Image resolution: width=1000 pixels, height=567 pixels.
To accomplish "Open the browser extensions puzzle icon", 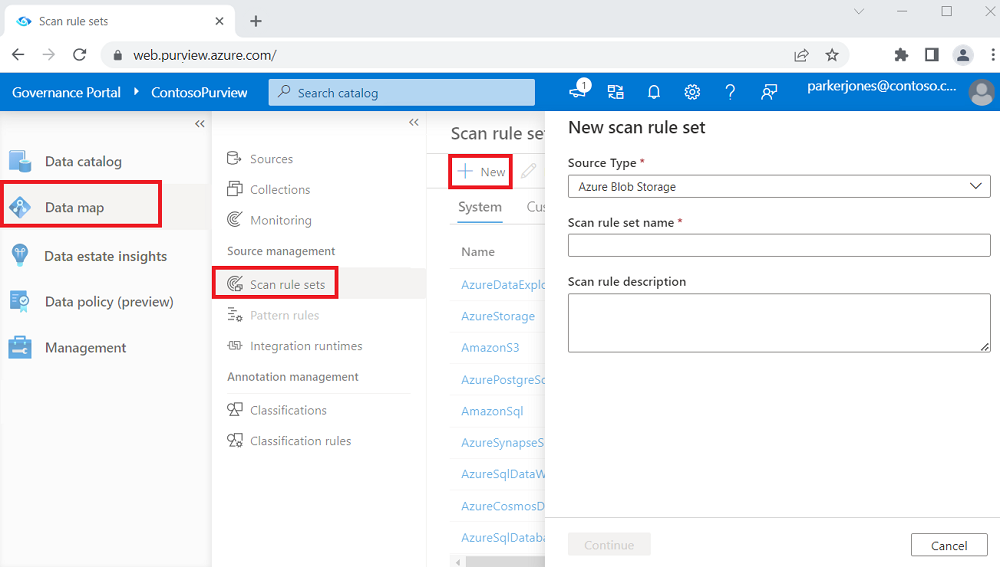I will coord(901,55).
